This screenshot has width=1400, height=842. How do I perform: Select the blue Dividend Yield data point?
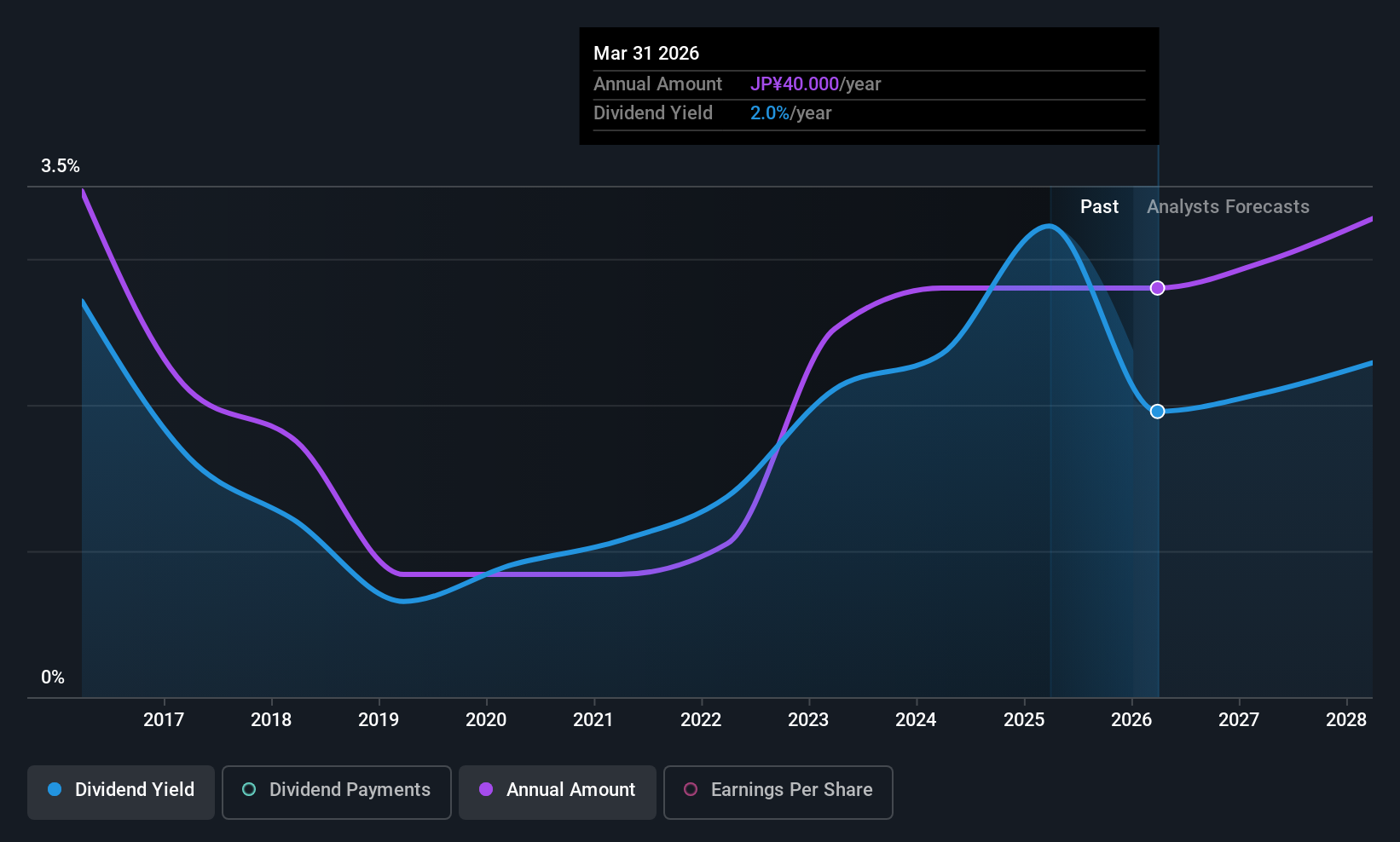pyautogui.click(x=1157, y=412)
